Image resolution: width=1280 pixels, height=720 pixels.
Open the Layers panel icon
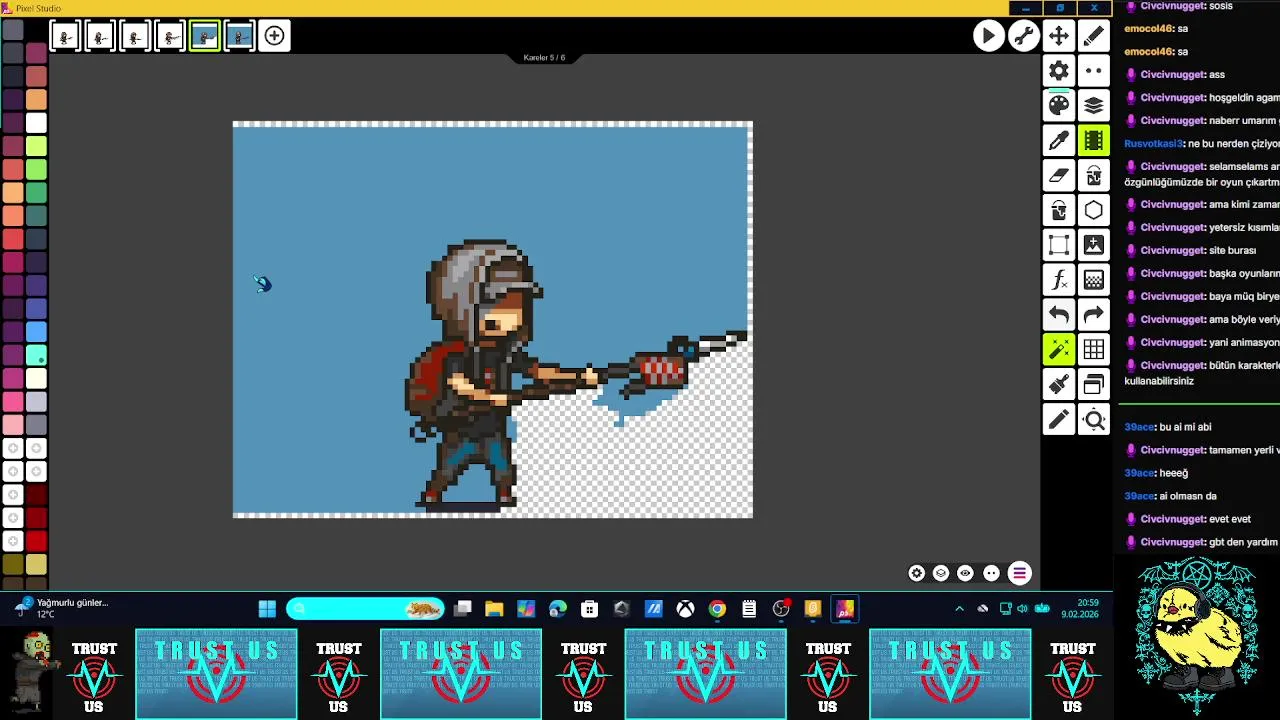(x=1094, y=105)
